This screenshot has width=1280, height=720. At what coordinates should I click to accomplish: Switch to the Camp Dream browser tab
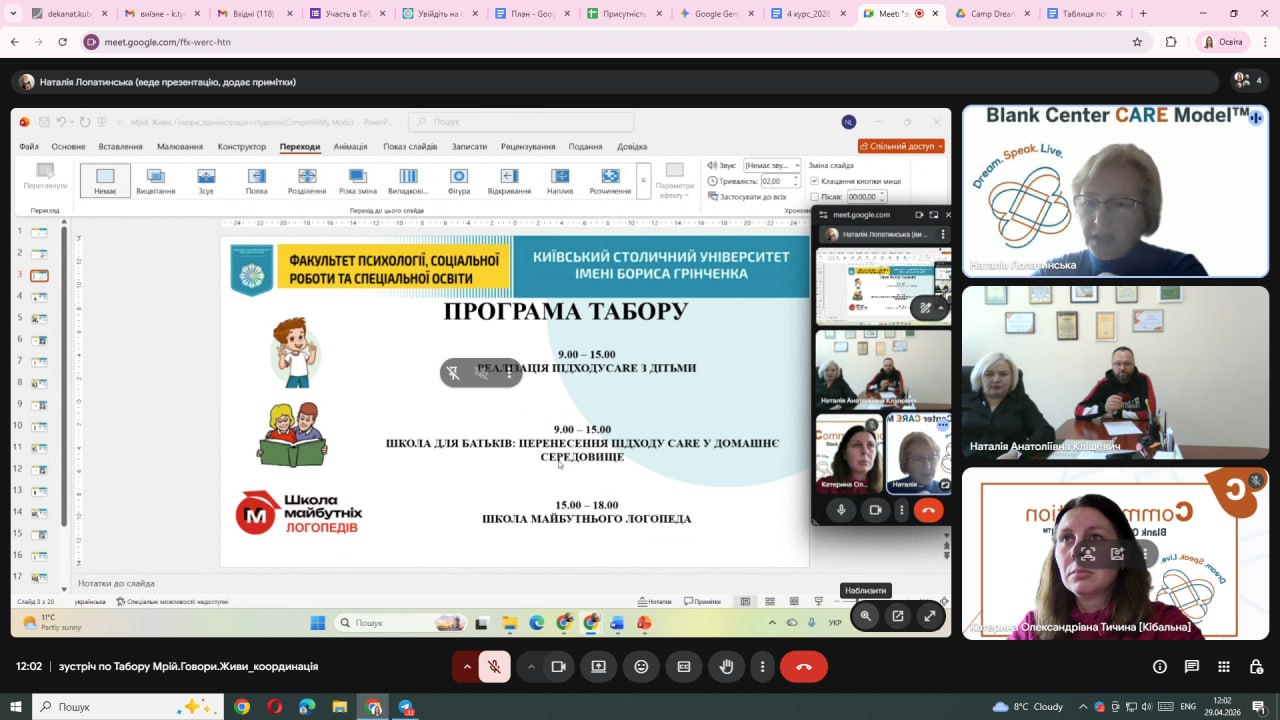[986, 14]
